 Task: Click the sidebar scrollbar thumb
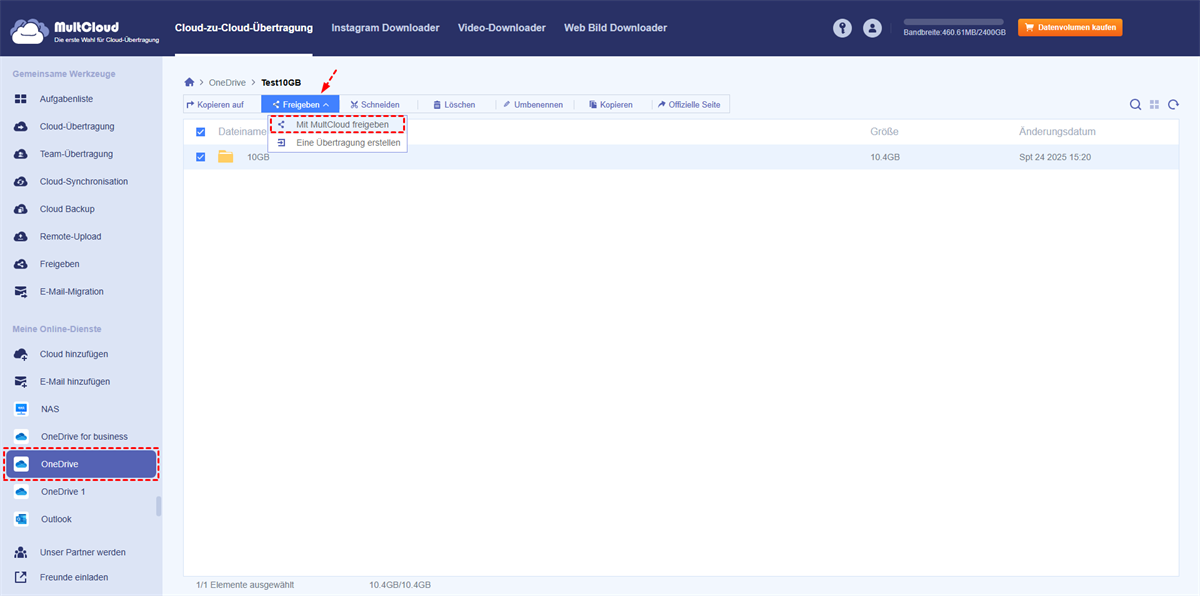[158, 507]
